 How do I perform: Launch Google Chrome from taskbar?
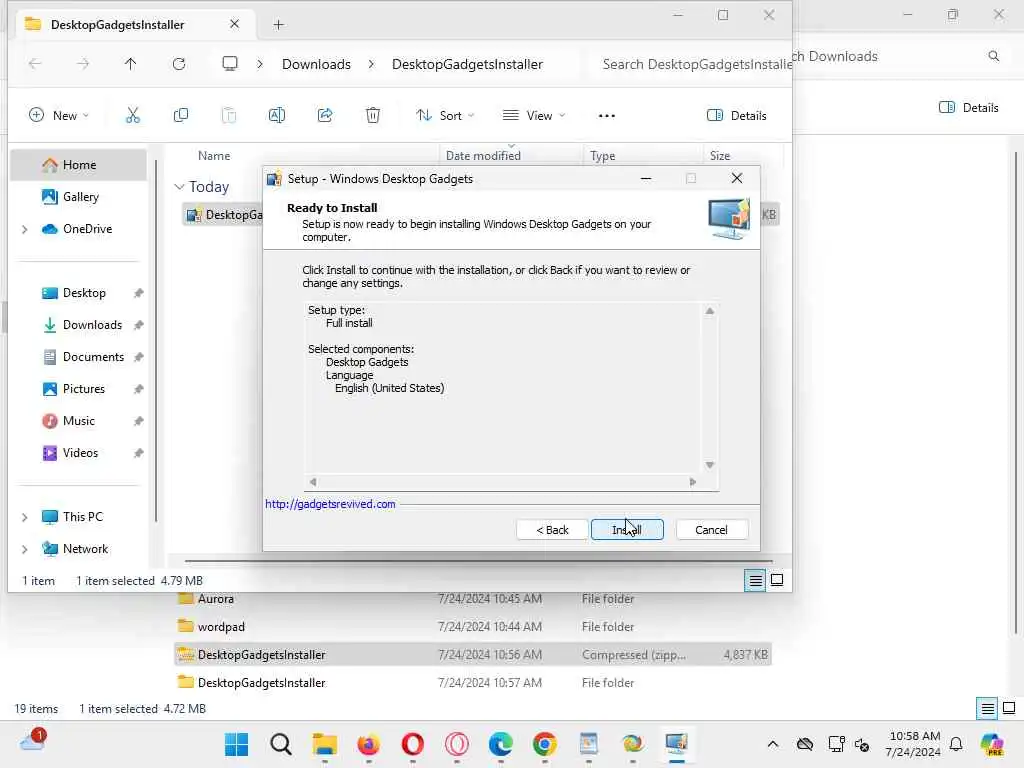(544, 744)
